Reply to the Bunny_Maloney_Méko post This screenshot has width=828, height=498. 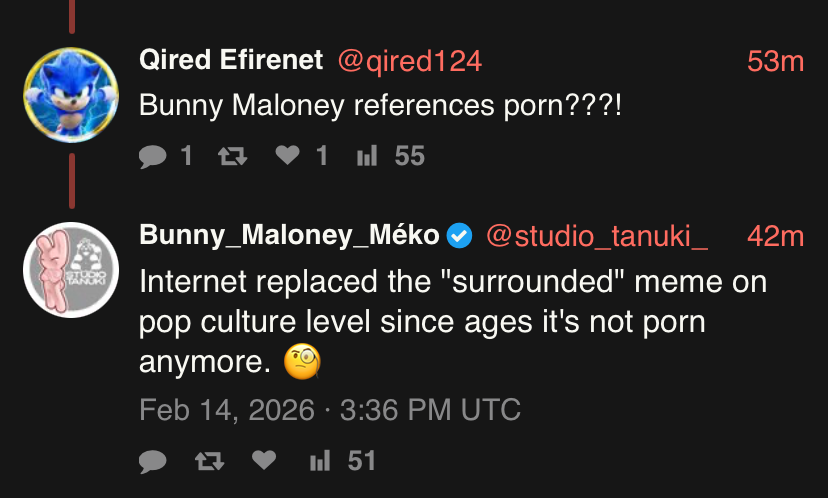click(153, 460)
